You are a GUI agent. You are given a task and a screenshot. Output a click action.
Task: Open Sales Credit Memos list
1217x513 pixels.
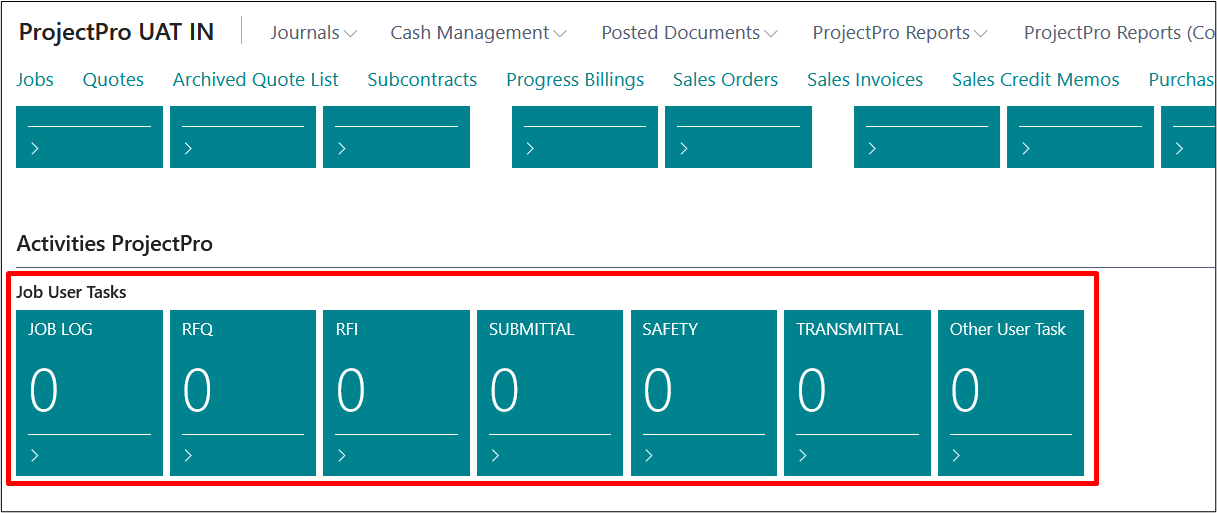tap(1036, 80)
